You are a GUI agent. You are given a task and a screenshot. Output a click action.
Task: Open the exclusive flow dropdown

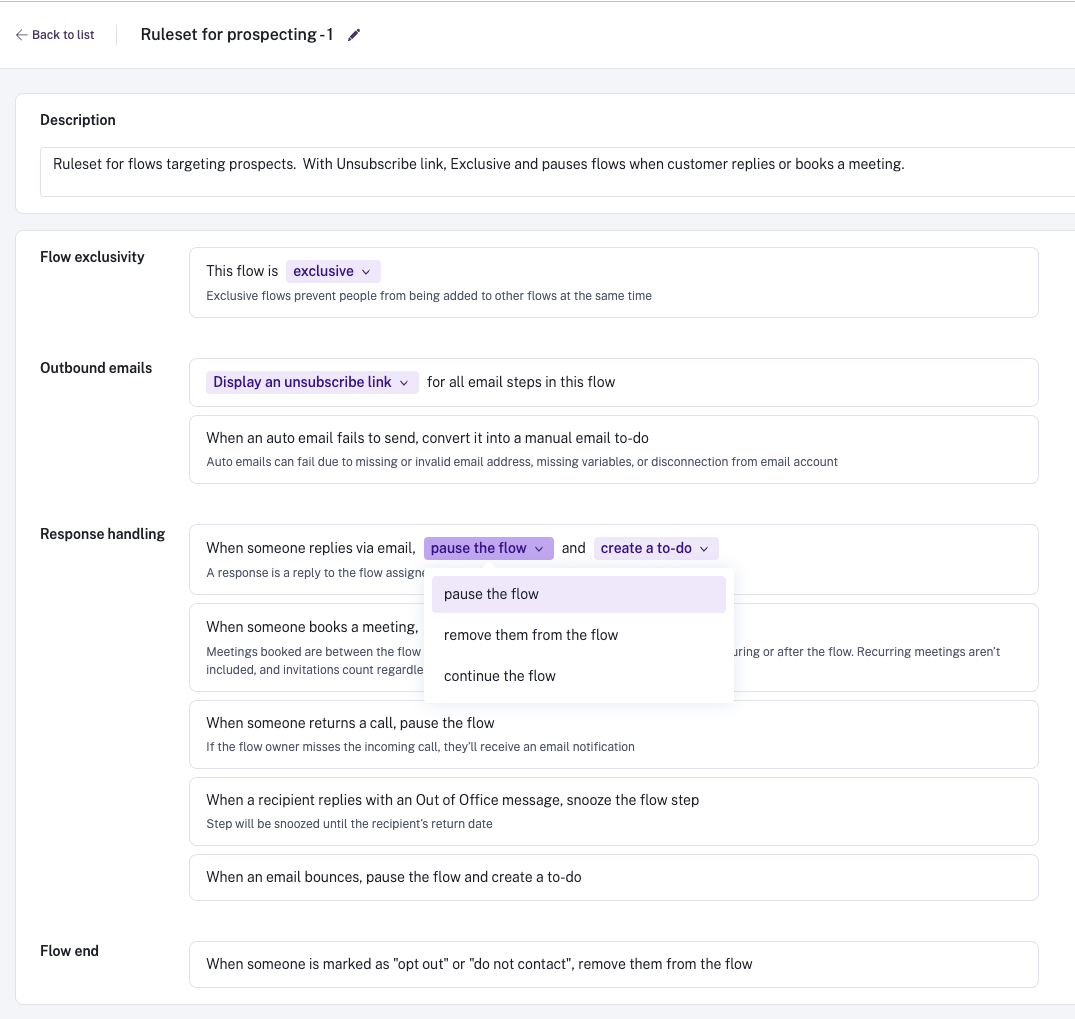coord(333,272)
